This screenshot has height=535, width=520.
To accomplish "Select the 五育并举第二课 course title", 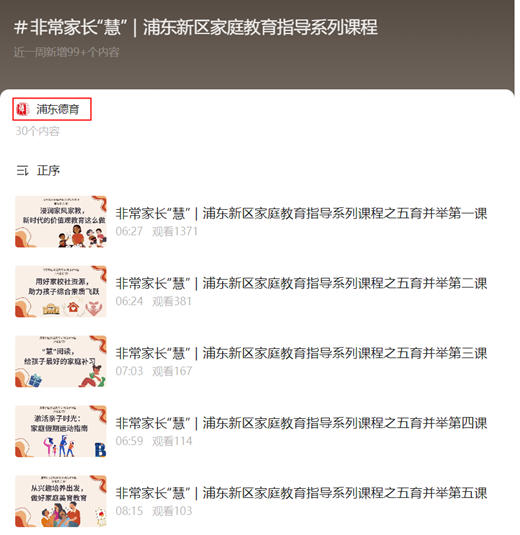I will 301,284.
